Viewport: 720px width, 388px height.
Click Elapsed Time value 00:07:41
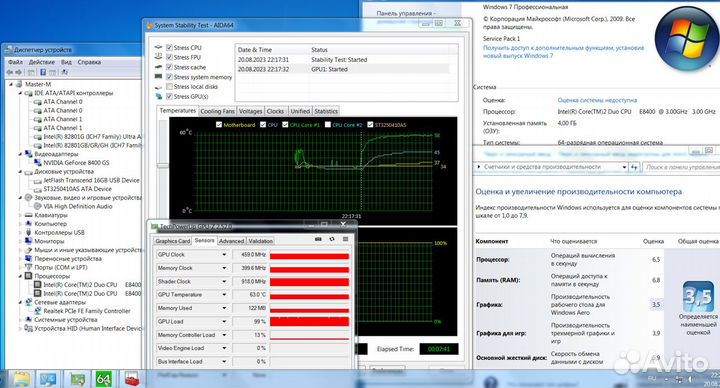439,349
